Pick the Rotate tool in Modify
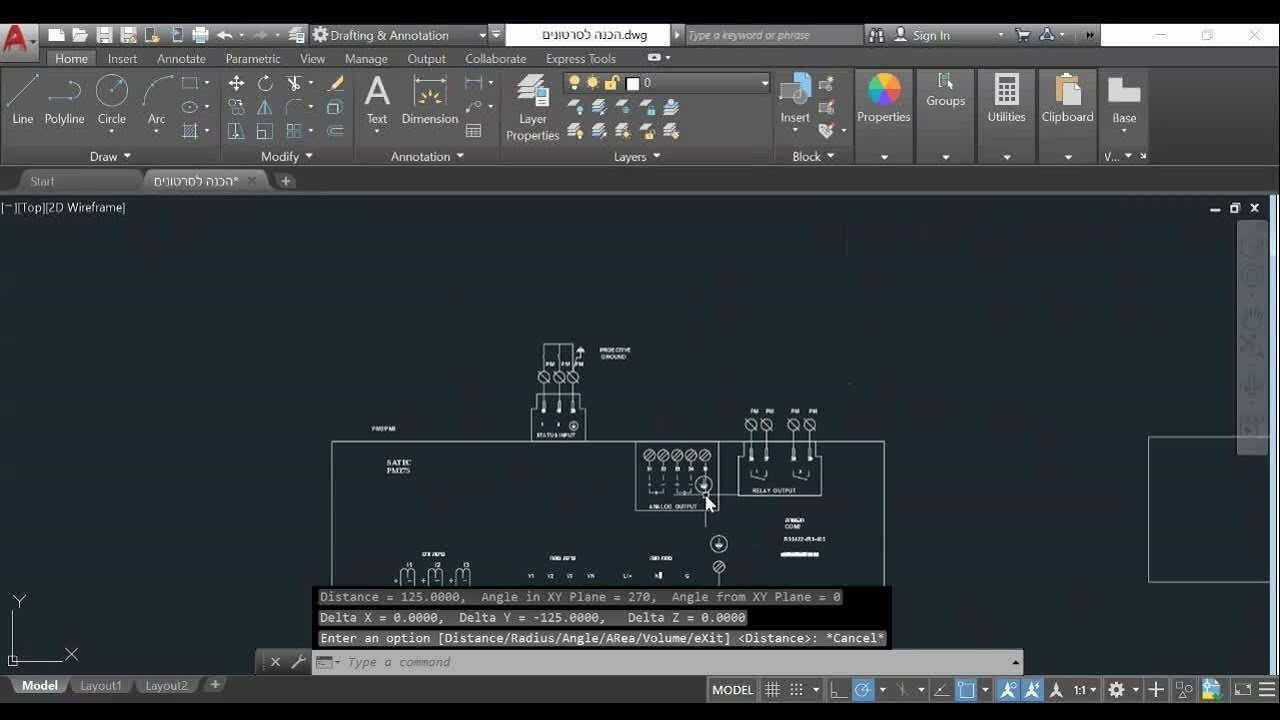1280x720 pixels. click(265, 83)
